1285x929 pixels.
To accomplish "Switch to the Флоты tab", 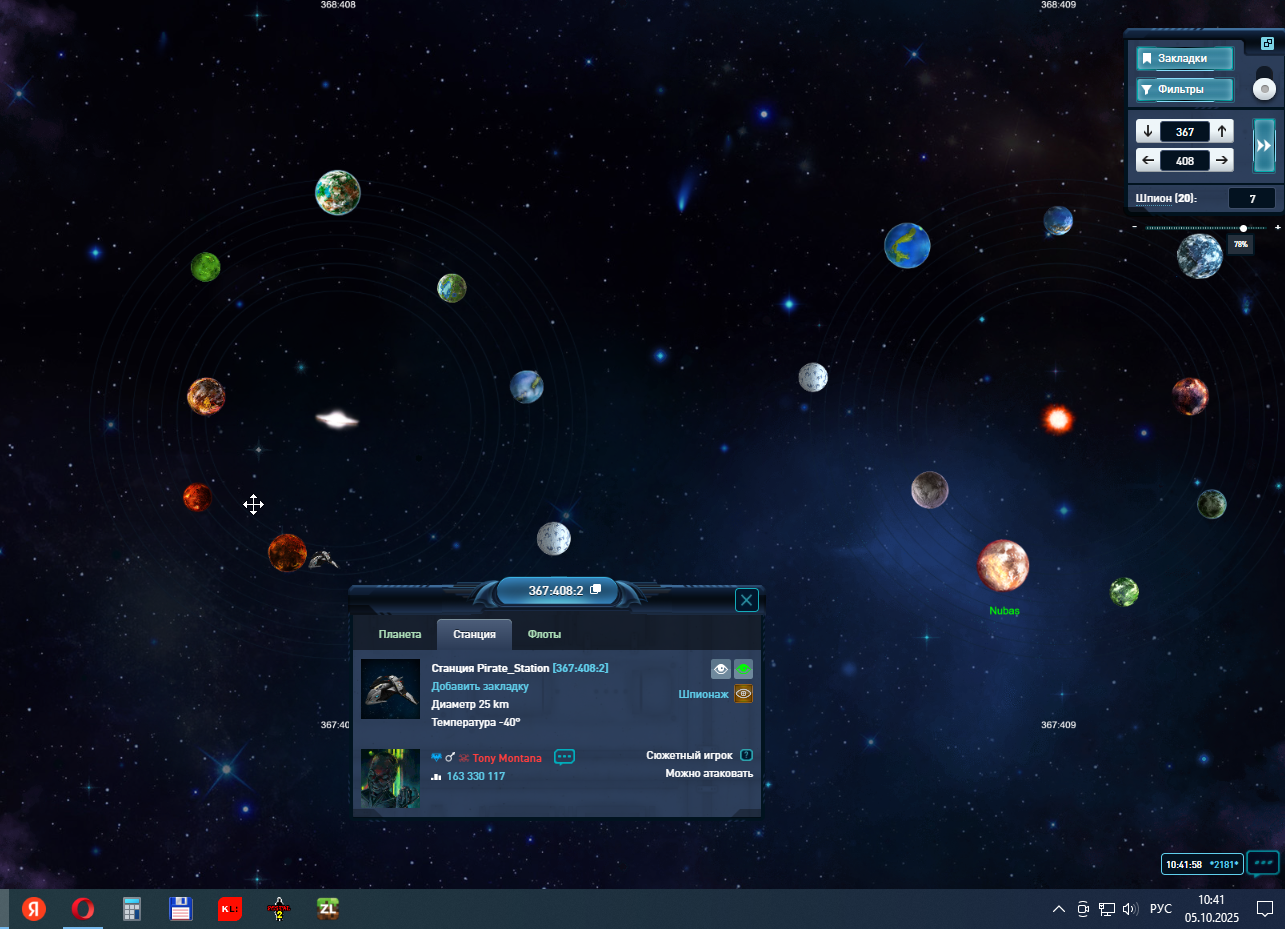I will (x=544, y=635).
